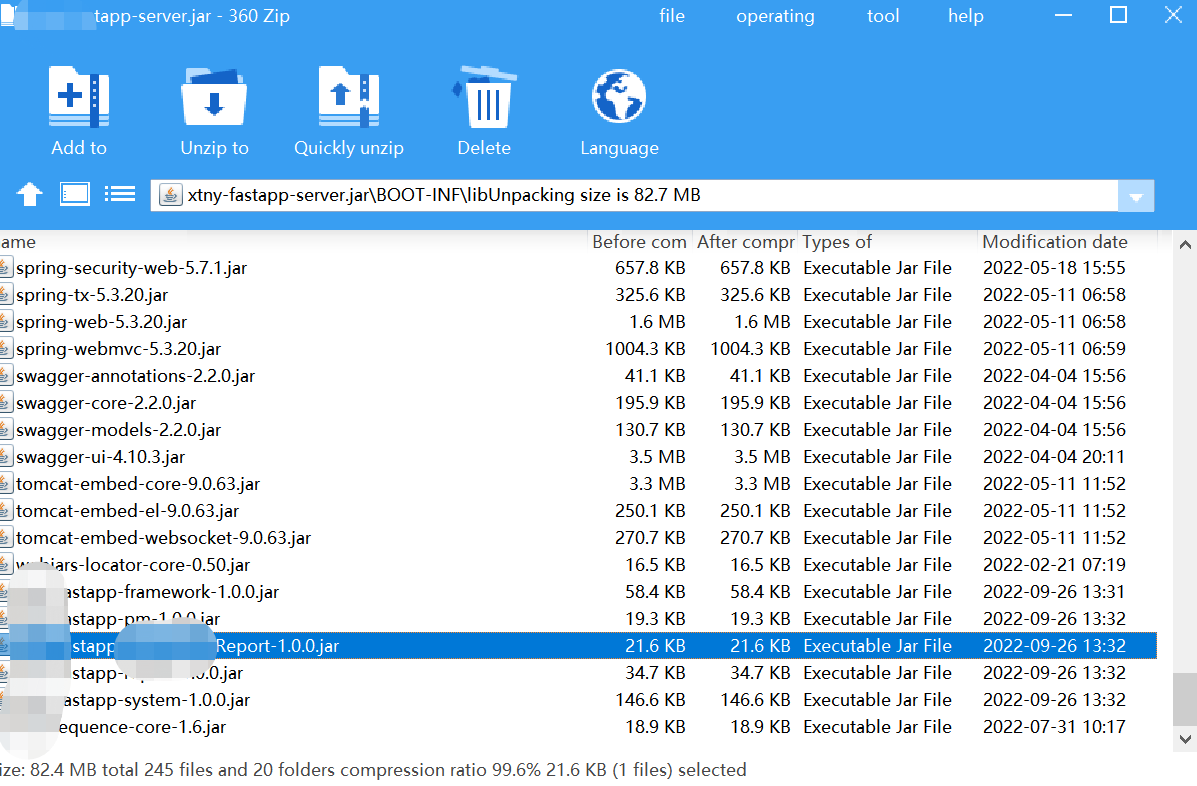Viewport: 1197px width, 786px height.
Task: Switch to large icon view mode
Action: click(75, 194)
